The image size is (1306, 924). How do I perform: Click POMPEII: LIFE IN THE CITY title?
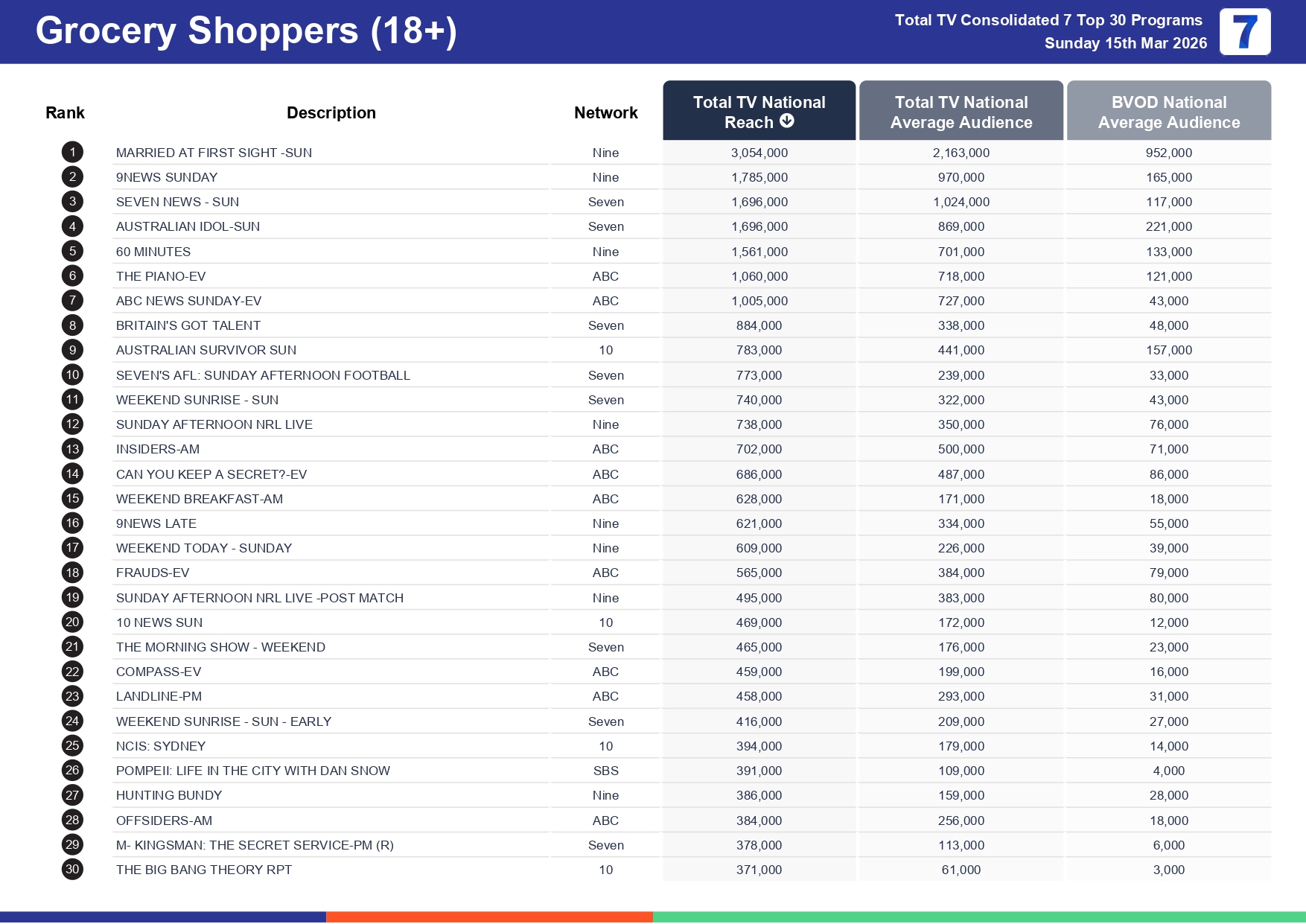pyautogui.click(x=252, y=771)
